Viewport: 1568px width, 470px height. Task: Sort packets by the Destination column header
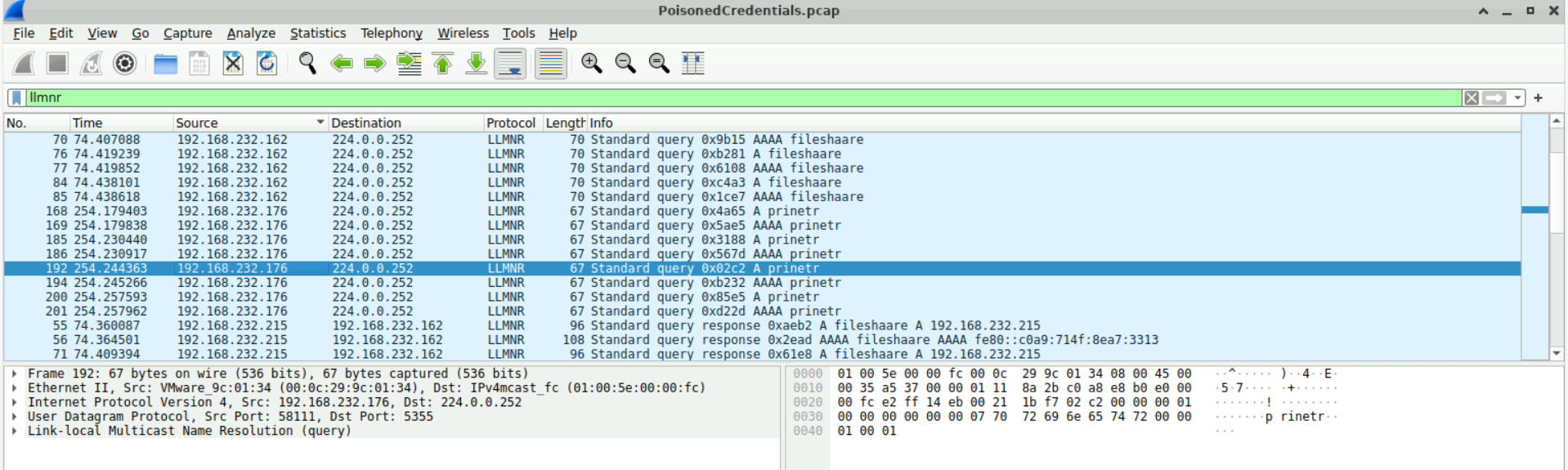click(405, 123)
